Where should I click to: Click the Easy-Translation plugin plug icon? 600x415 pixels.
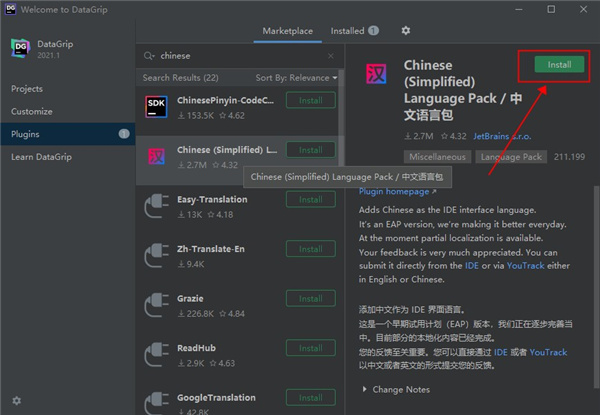click(156, 206)
